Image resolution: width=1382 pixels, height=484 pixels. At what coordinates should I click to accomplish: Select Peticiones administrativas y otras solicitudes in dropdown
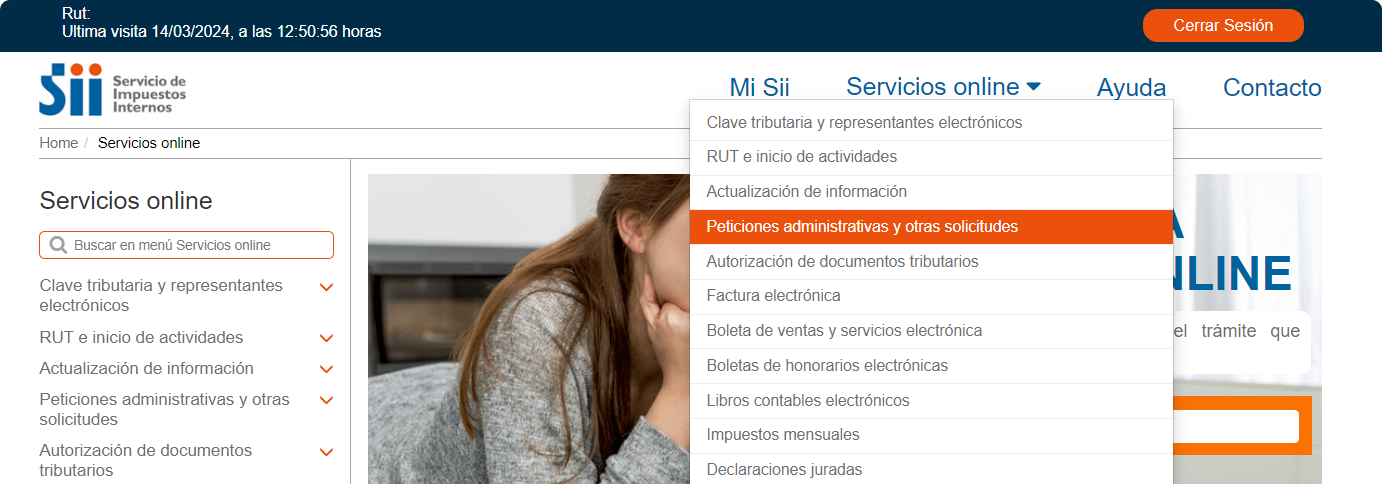[931, 227]
